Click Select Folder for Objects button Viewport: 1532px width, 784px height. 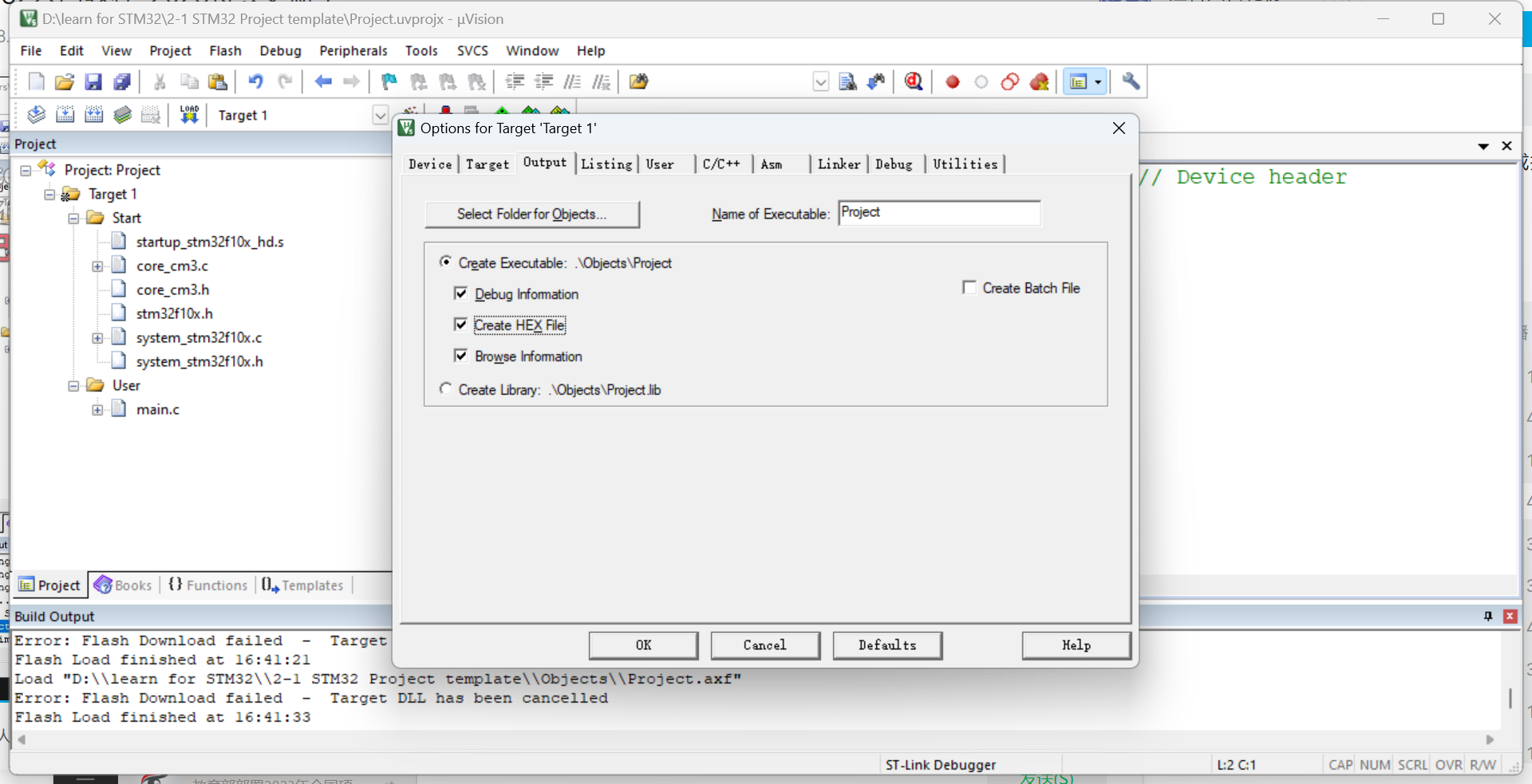click(x=532, y=214)
